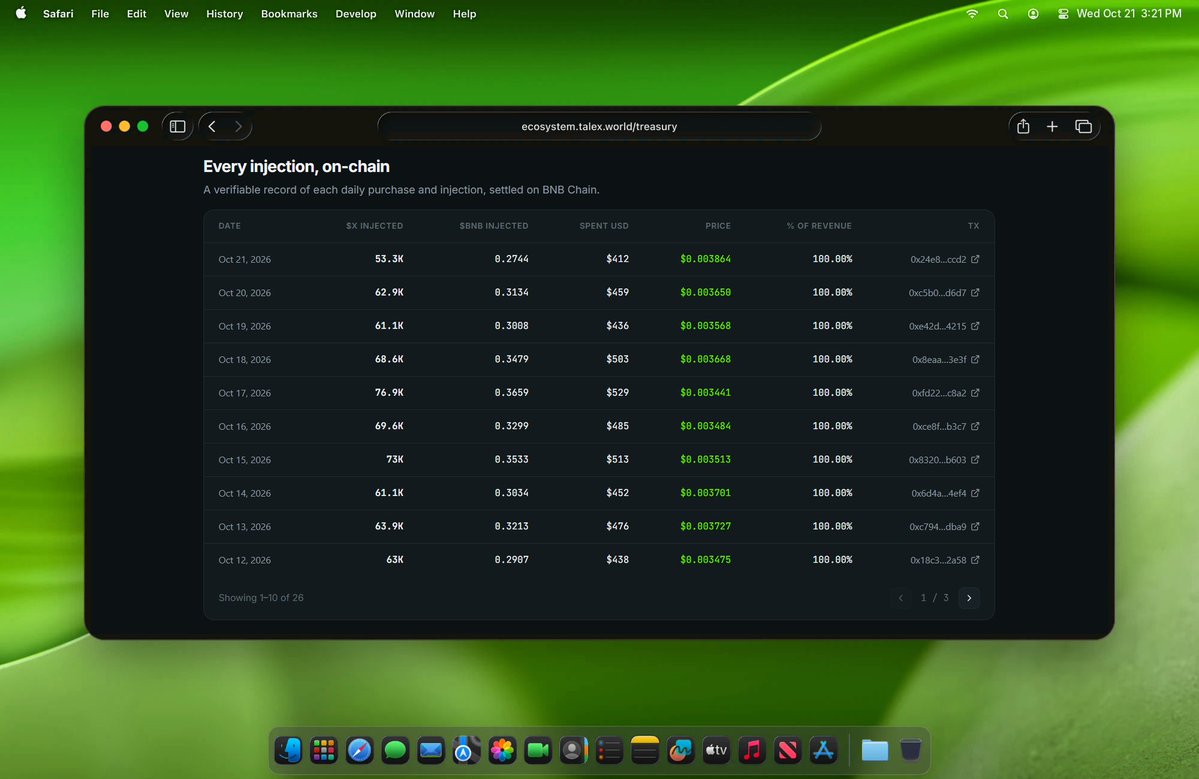Click the ecosystem.talex.world/treasury address bar

click(x=600, y=126)
